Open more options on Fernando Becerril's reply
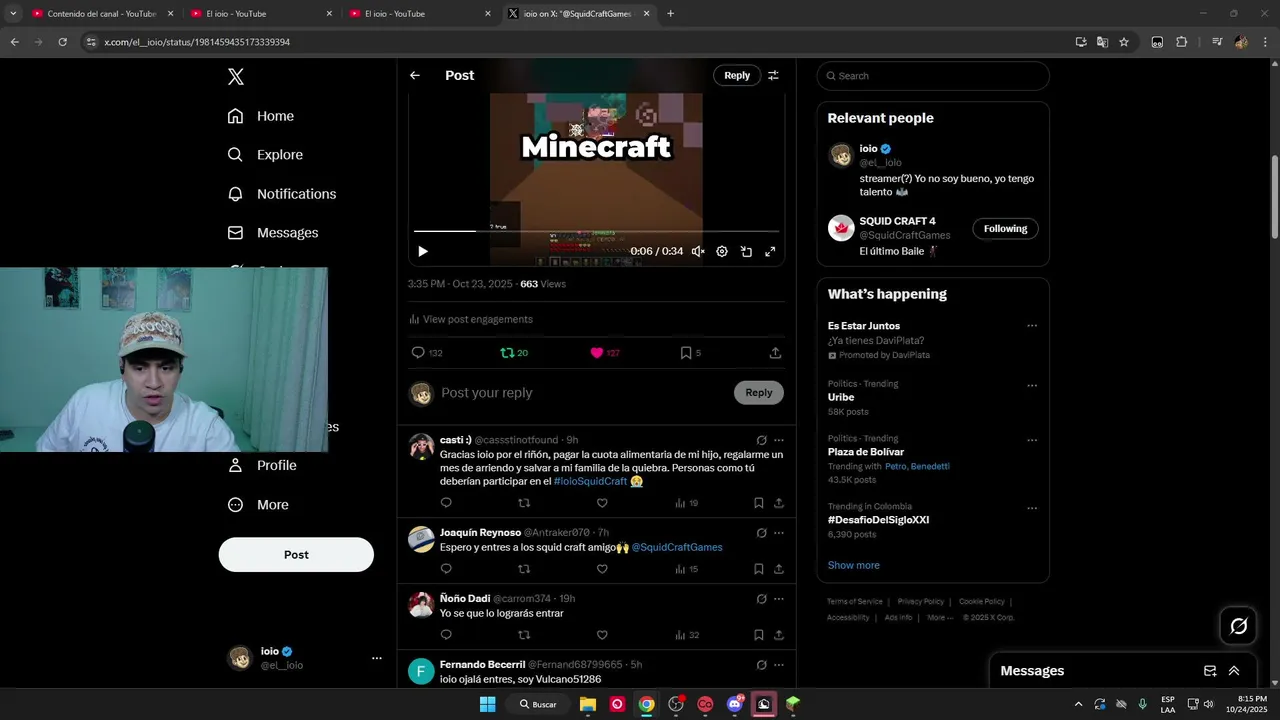This screenshot has width=1280, height=720. coord(779,665)
